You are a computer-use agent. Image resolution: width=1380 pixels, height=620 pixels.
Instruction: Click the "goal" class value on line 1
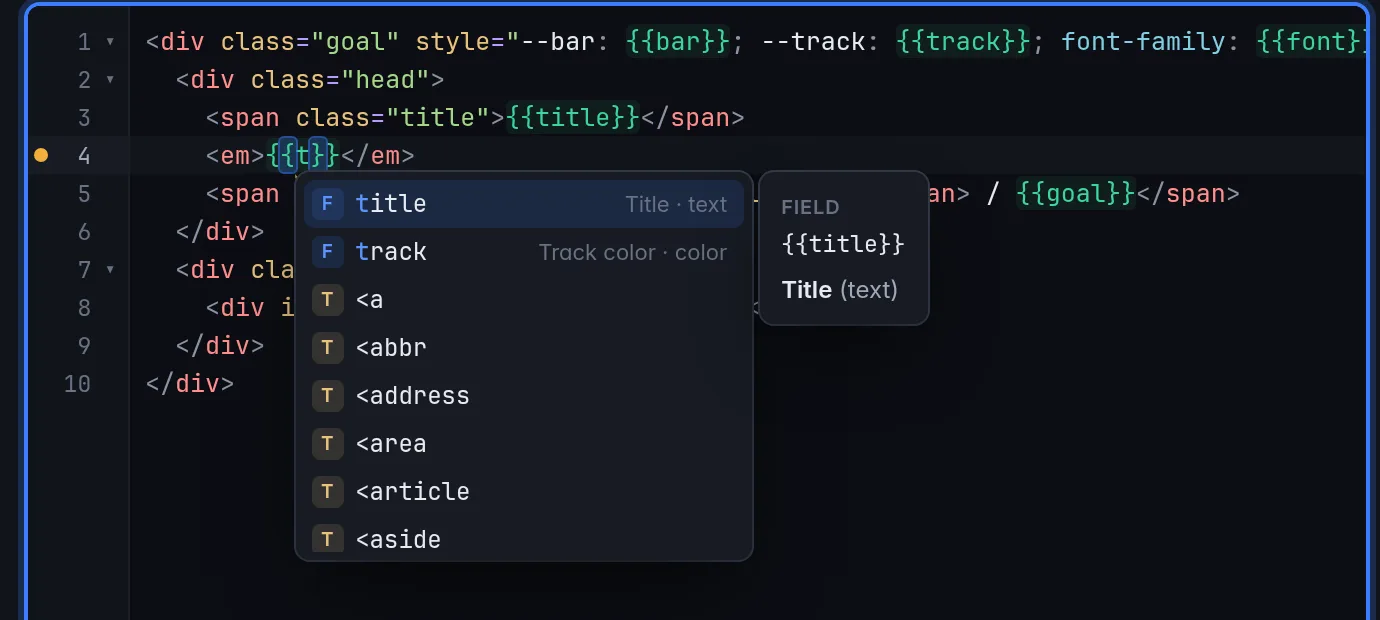pyautogui.click(x=355, y=42)
